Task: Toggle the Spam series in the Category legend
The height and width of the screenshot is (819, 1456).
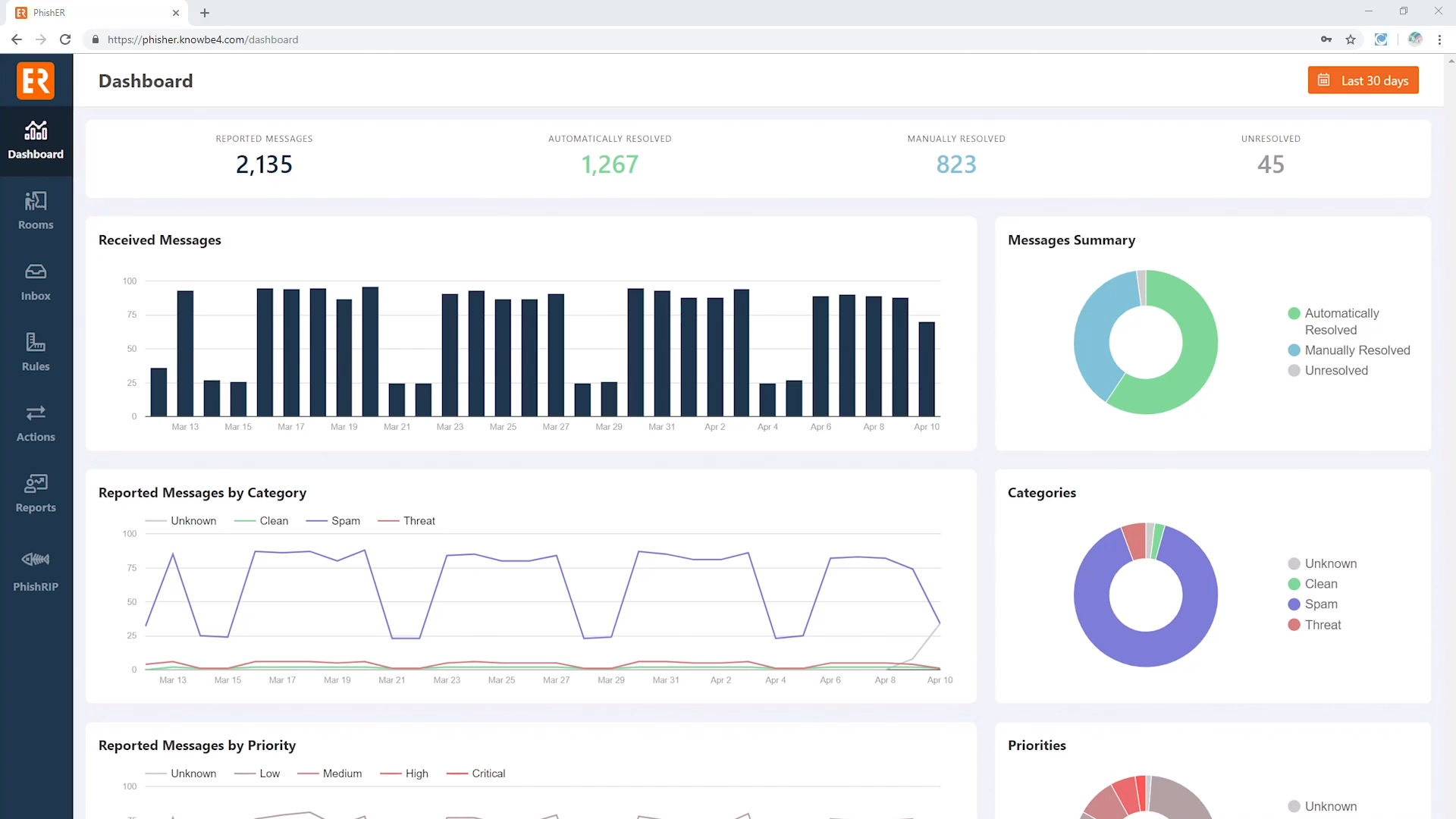Action: pyautogui.click(x=334, y=520)
